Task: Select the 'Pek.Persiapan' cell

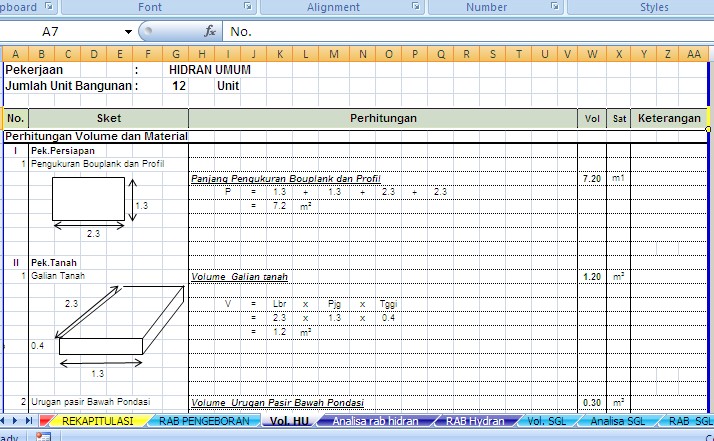Action: pos(63,151)
